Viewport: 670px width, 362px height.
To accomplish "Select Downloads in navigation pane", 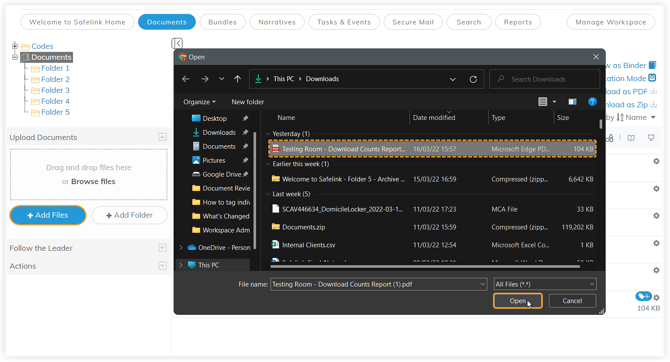I will 219,132.
